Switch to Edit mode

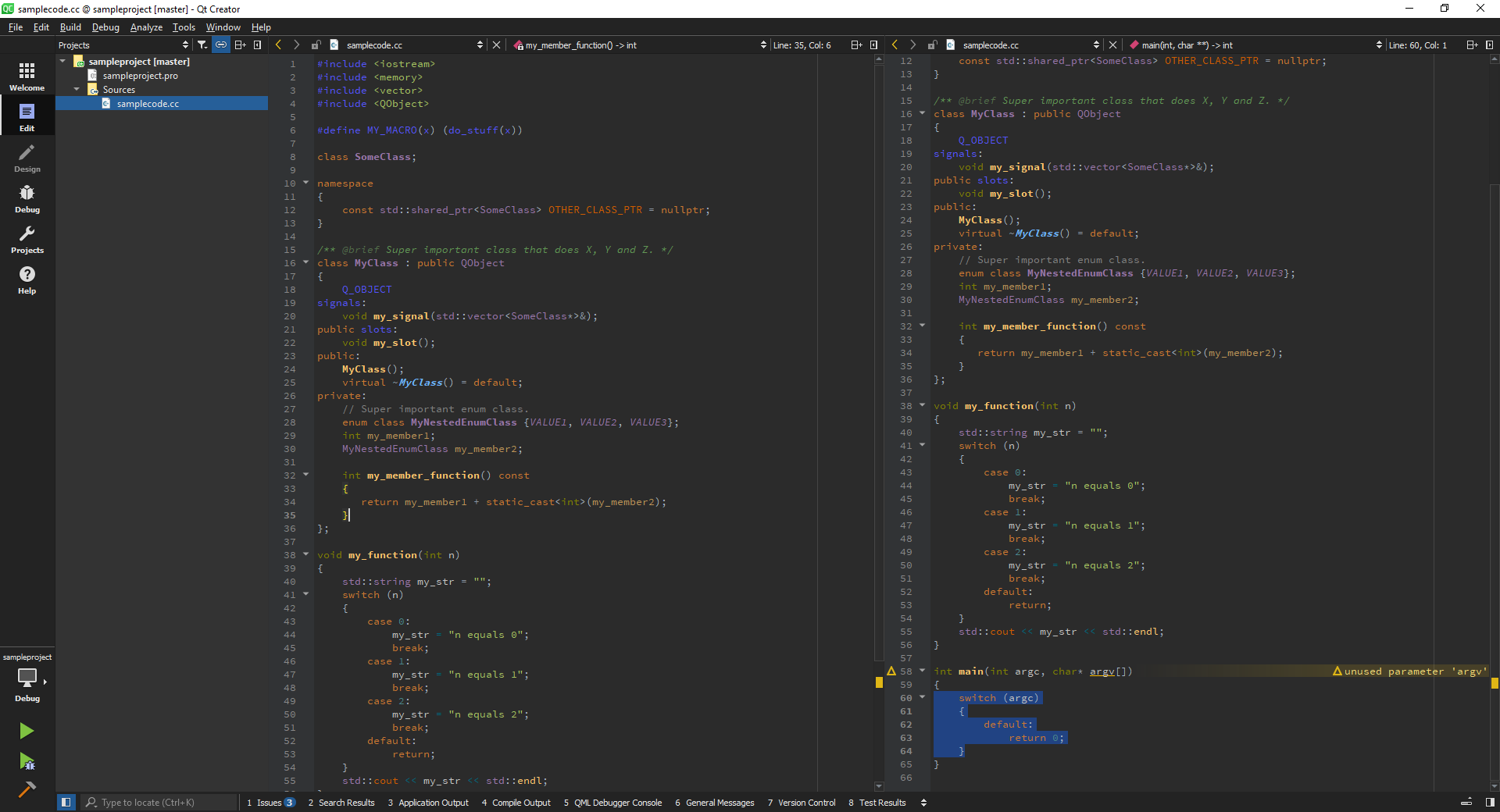click(27, 117)
